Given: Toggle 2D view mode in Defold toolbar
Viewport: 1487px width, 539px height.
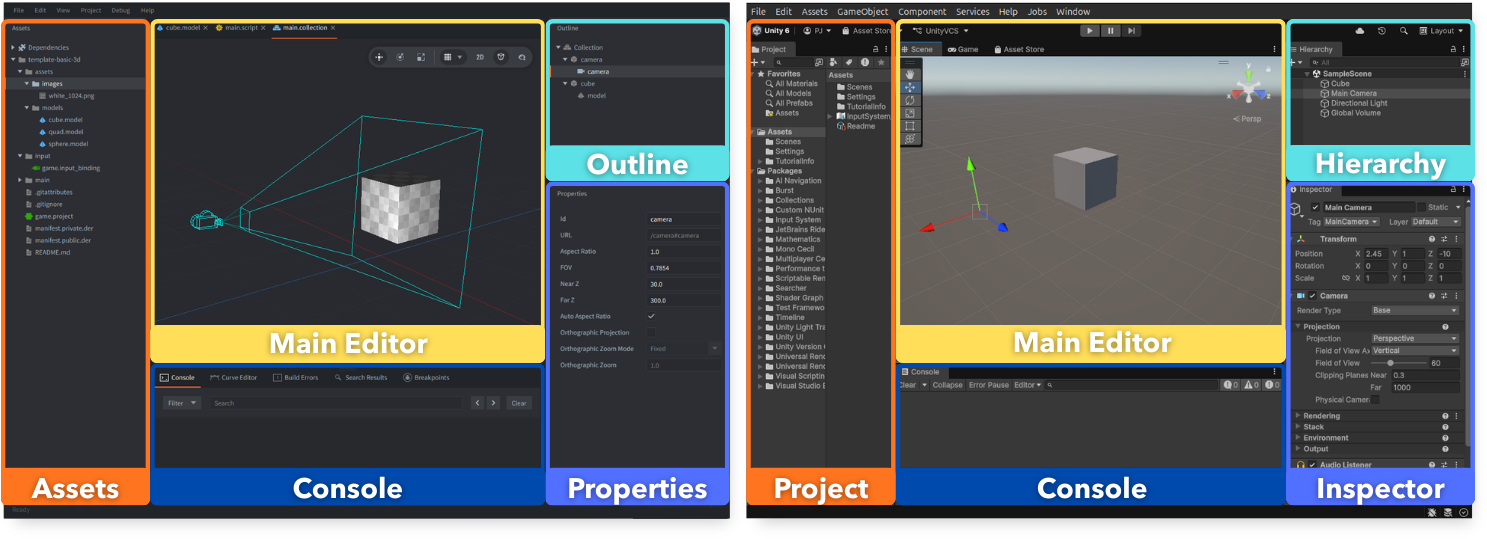Looking at the screenshot, I should (479, 57).
